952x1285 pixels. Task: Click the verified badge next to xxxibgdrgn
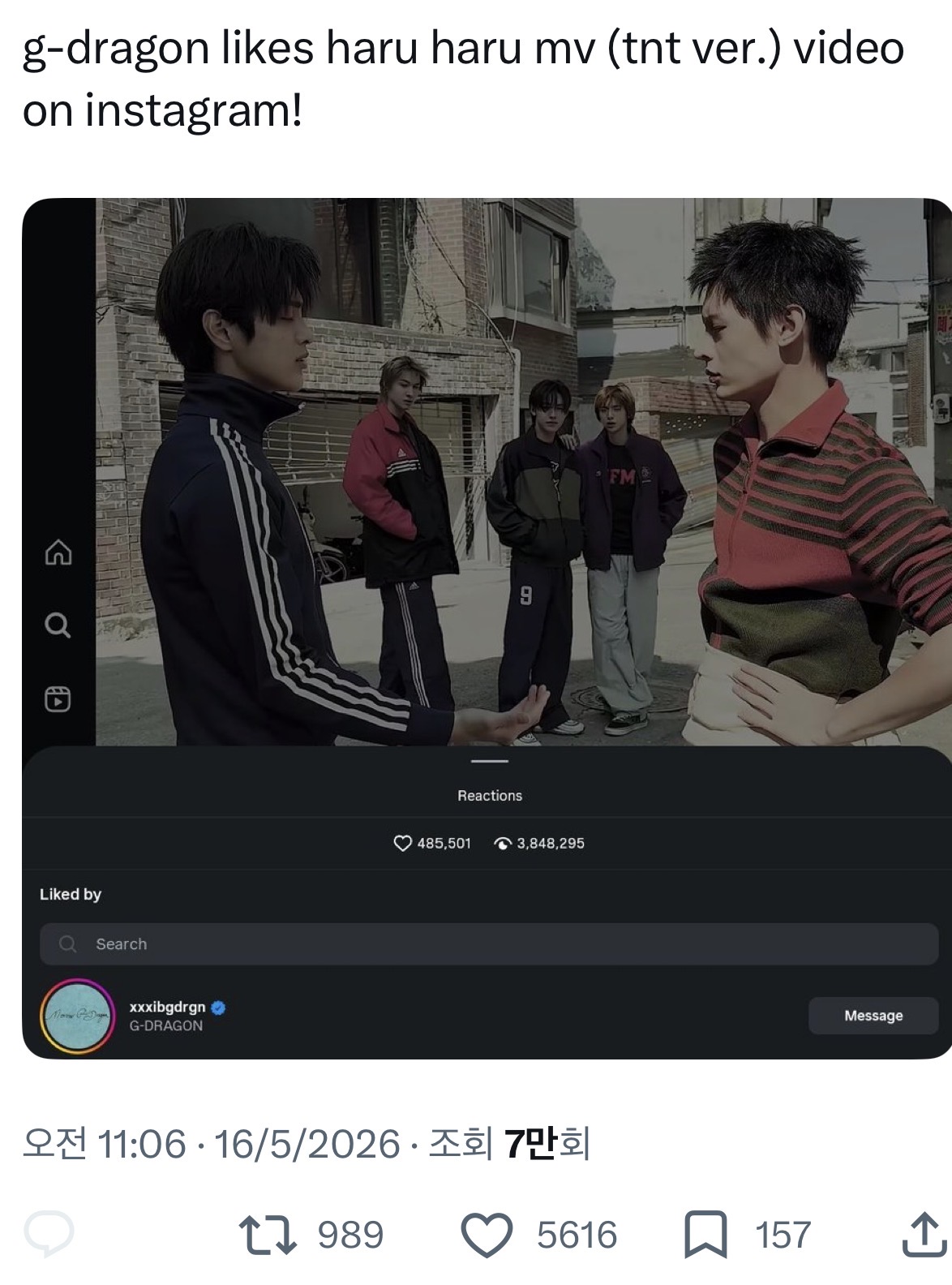click(x=218, y=1008)
